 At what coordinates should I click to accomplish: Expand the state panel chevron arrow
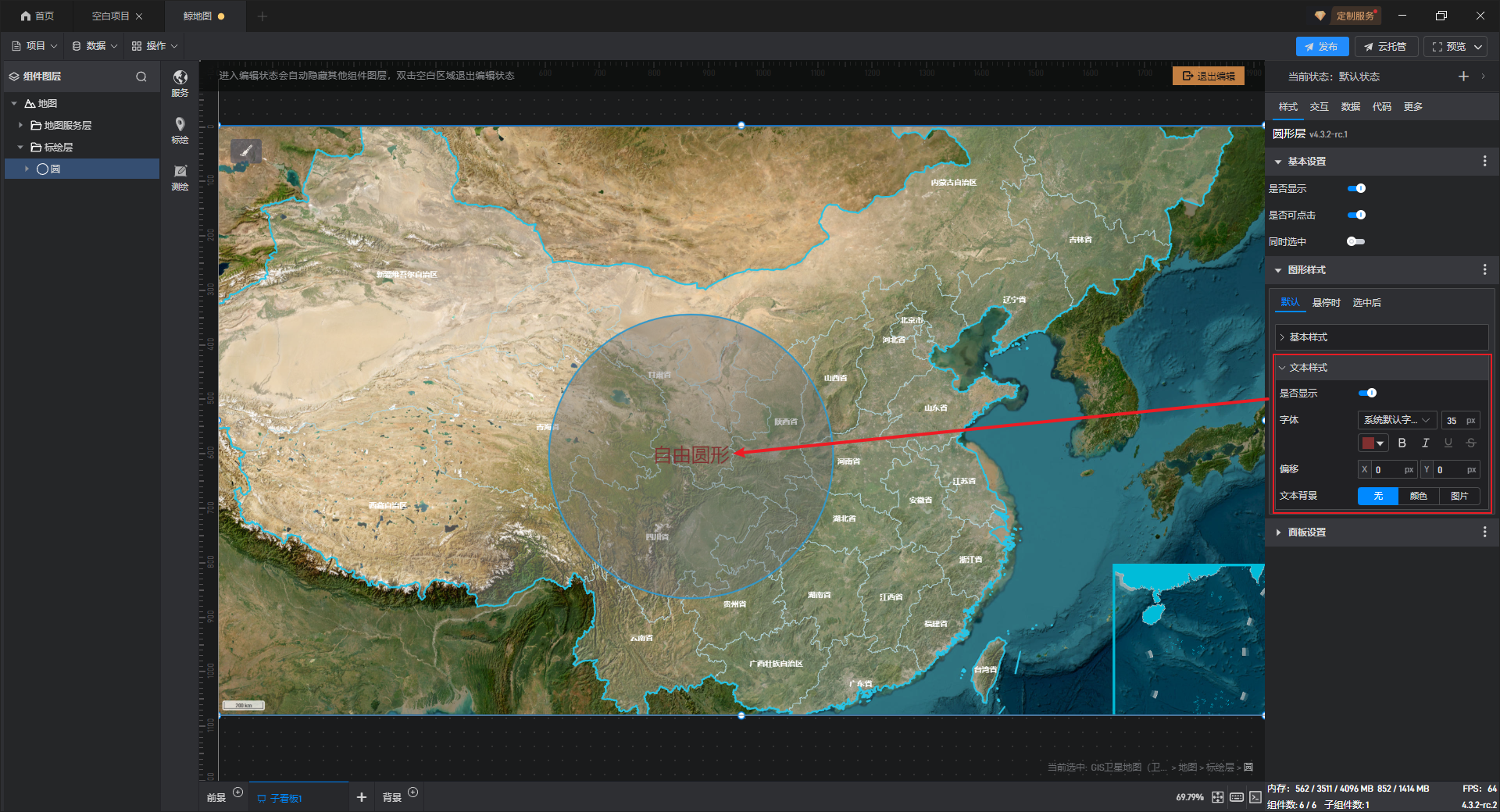tap(1483, 76)
